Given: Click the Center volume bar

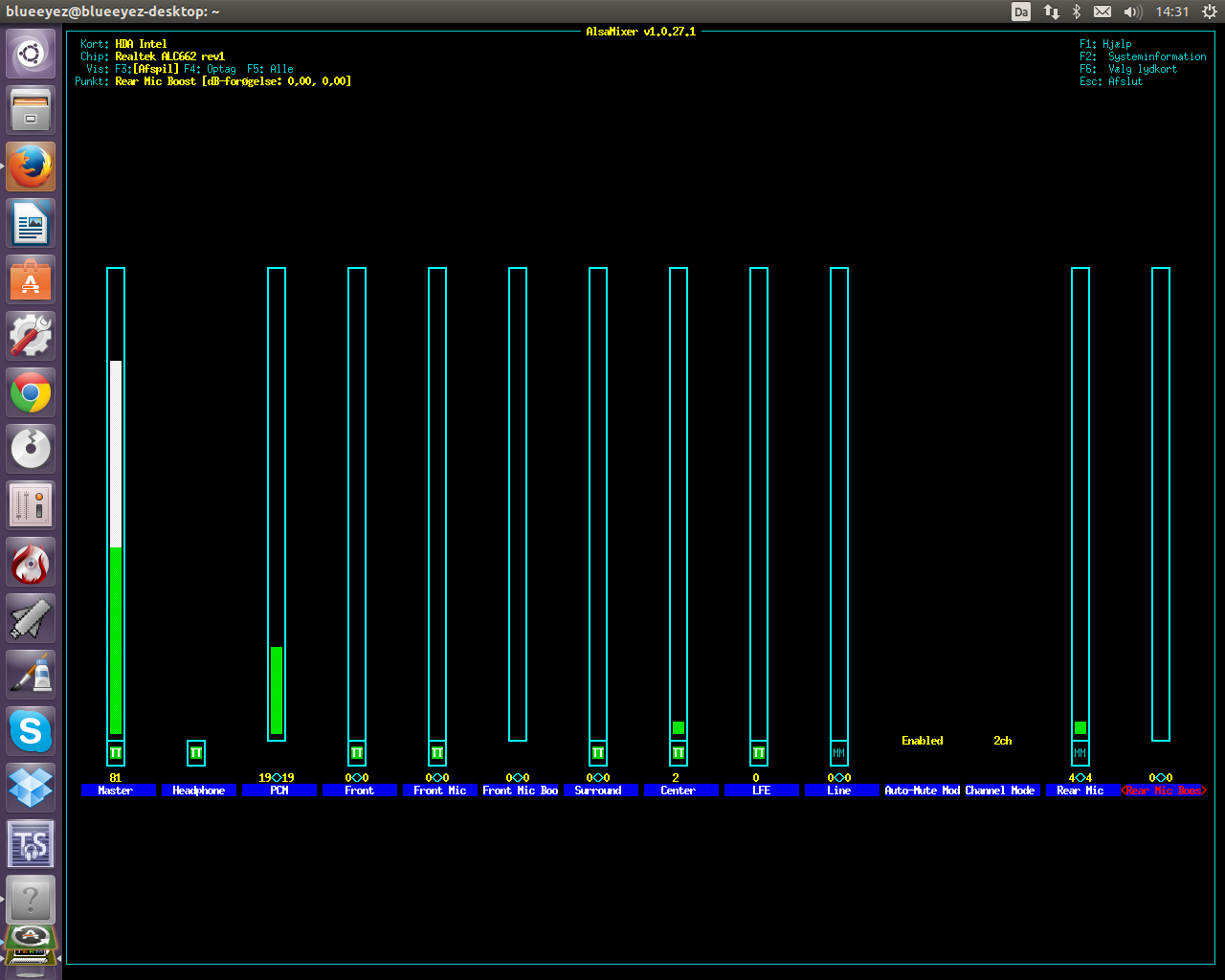Looking at the screenshot, I should click(679, 504).
